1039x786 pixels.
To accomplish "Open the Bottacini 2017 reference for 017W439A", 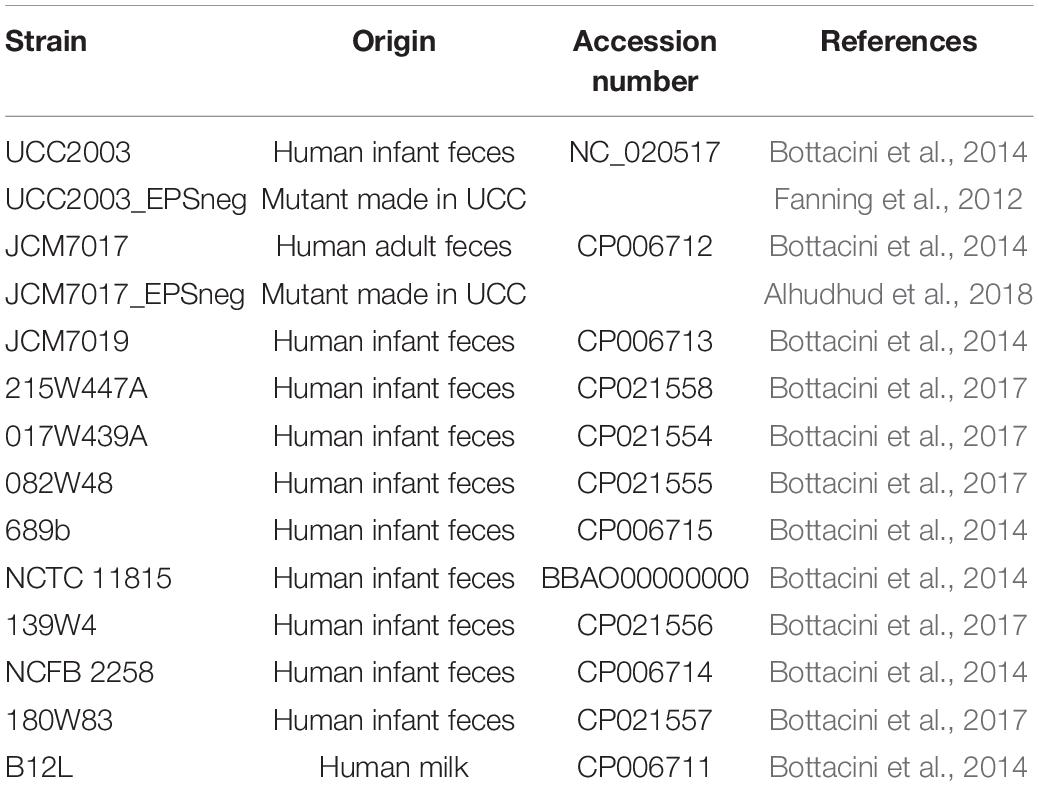I will [x=898, y=435].
